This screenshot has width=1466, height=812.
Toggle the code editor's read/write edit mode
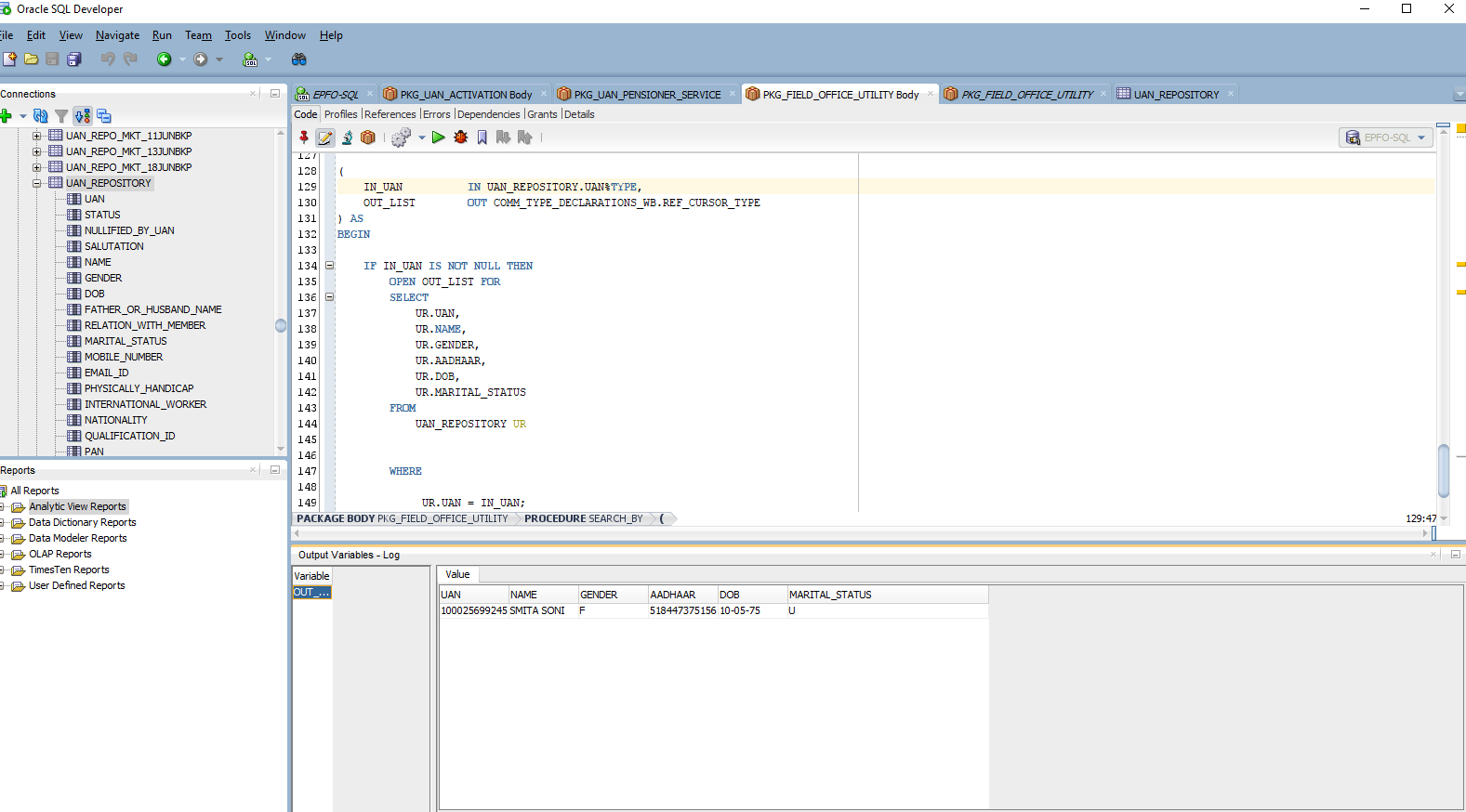325,138
